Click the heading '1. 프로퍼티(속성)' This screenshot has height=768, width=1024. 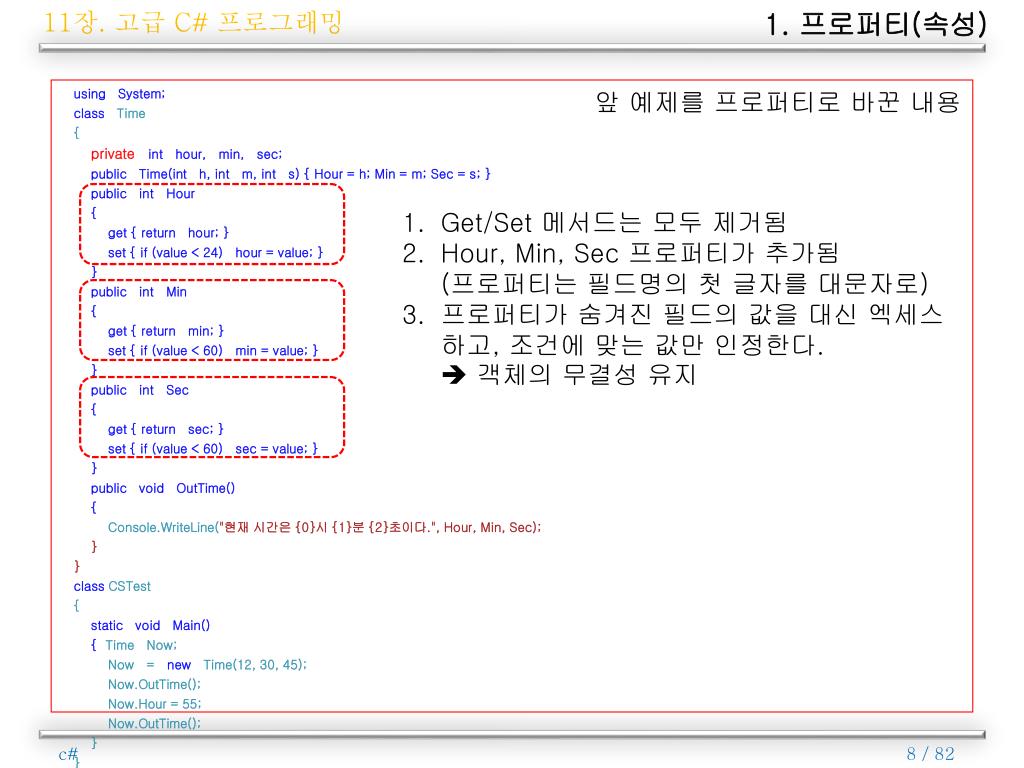(876, 25)
